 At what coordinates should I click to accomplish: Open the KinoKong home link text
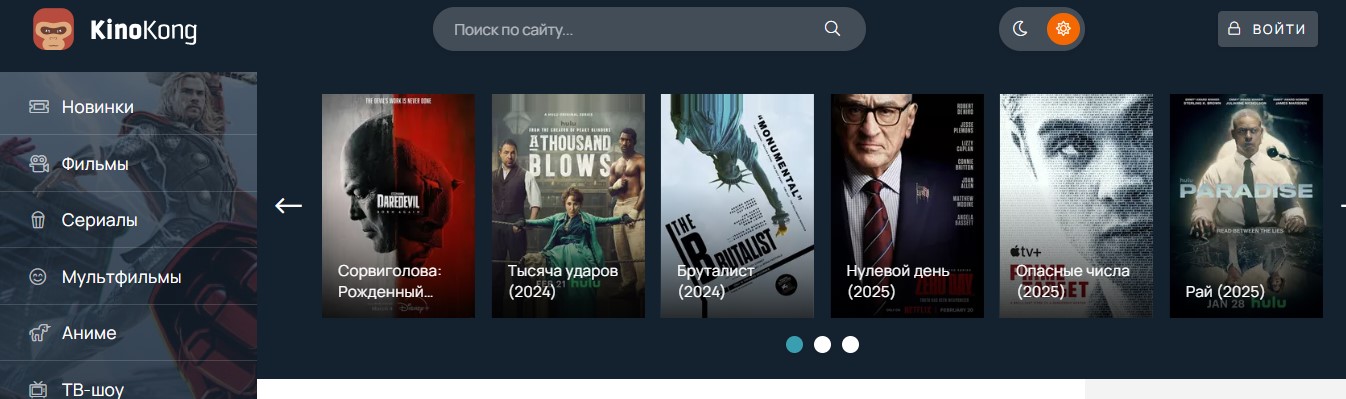click(x=143, y=31)
